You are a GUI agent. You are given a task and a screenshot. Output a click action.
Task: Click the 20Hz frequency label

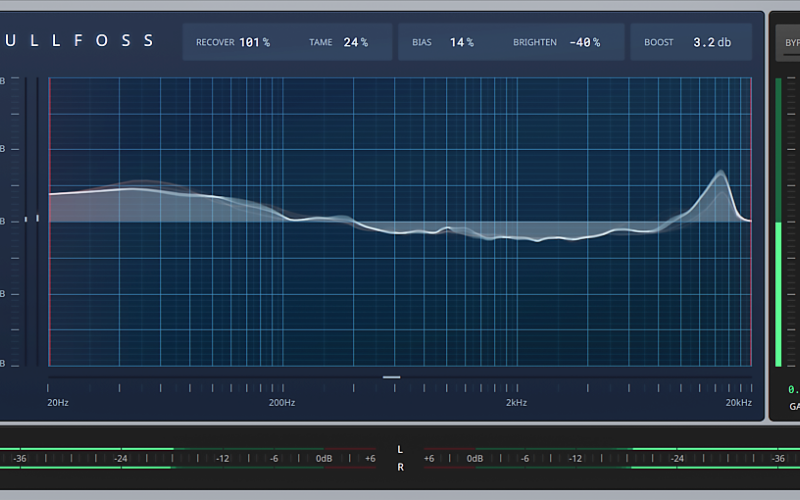point(58,403)
